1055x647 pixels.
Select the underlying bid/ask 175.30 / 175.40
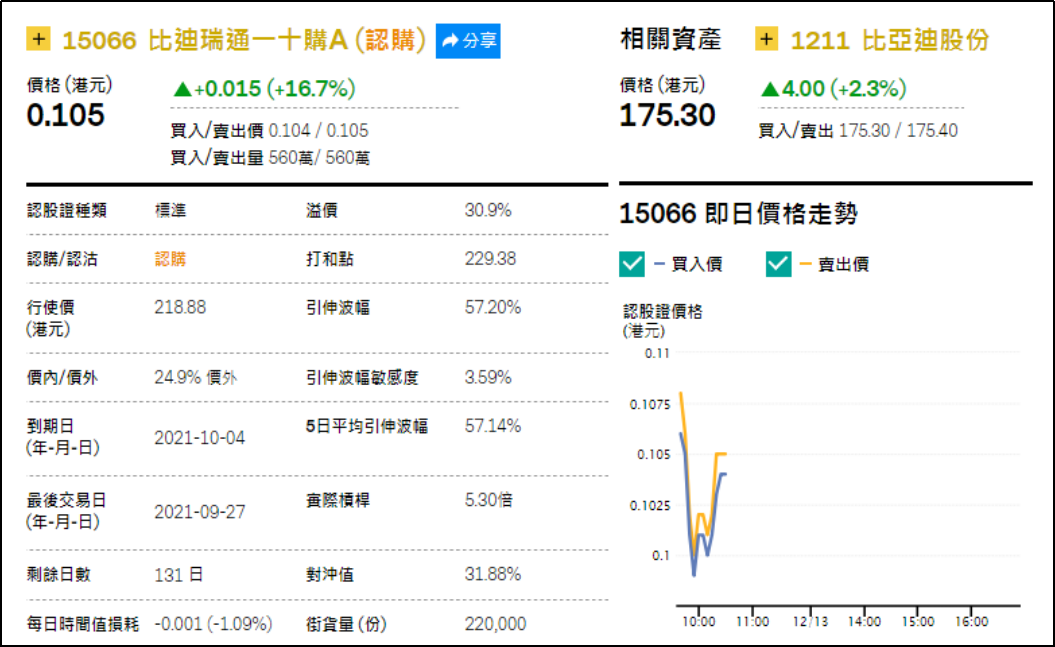point(898,130)
